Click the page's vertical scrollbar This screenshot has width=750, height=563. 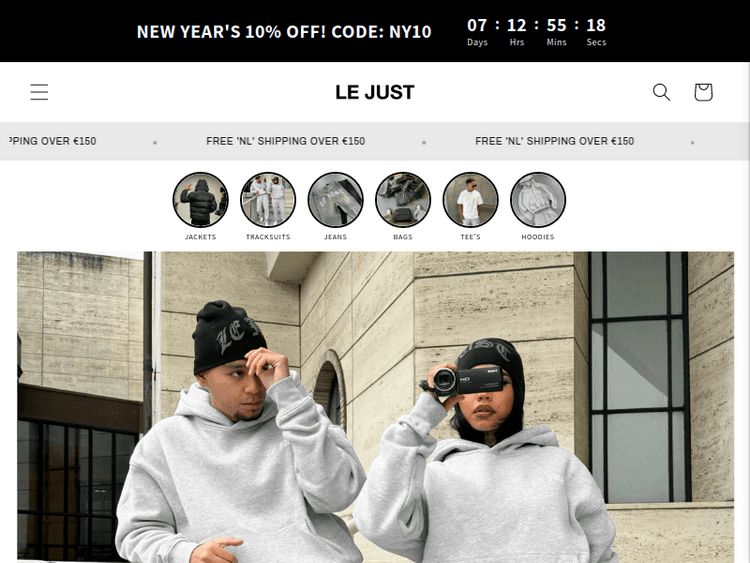coord(746,311)
